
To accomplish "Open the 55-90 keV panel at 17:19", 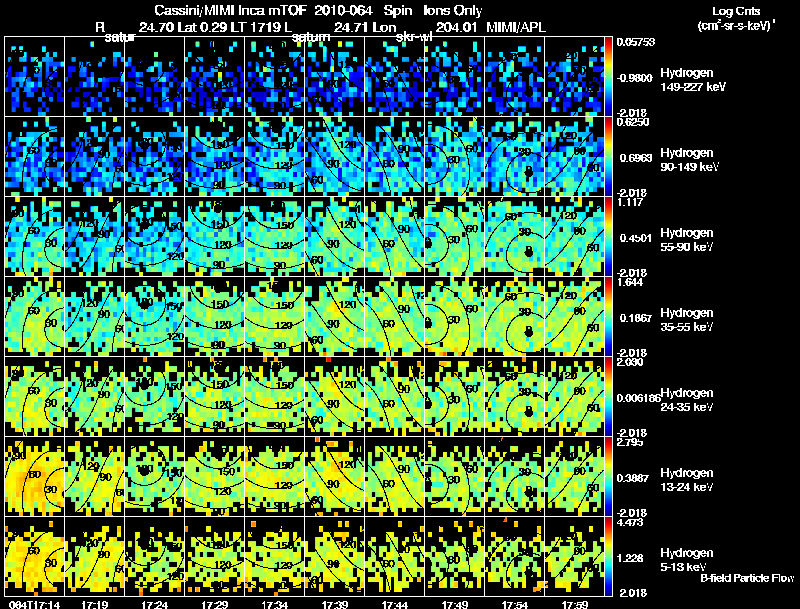I will pyautogui.click(x=94, y=236).
